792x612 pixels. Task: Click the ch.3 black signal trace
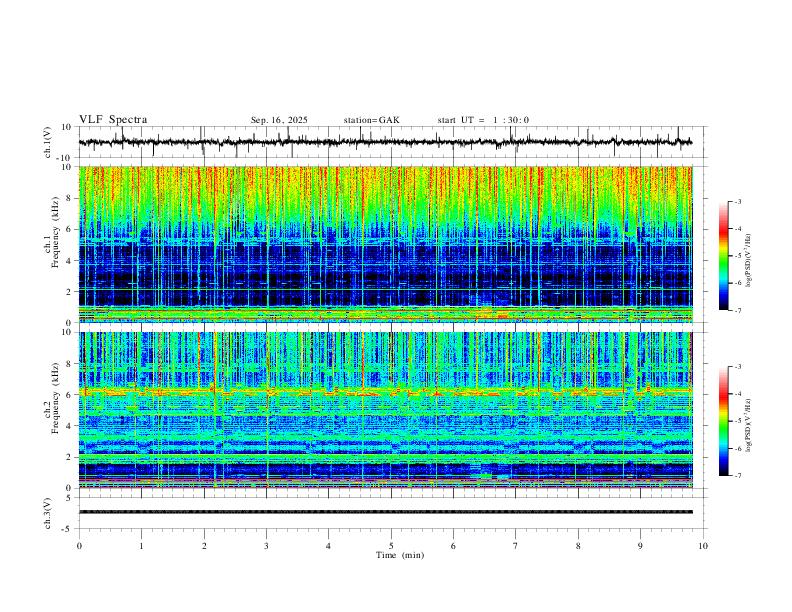(x=385, y=512)
